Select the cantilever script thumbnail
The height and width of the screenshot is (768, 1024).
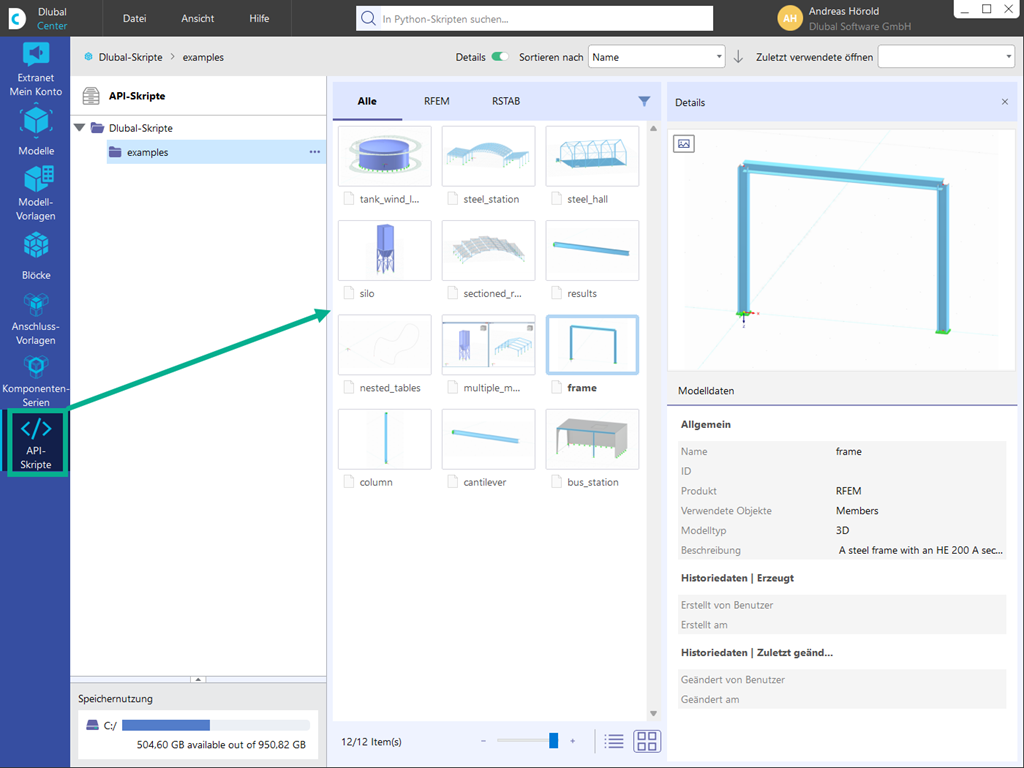coord(488,439)
